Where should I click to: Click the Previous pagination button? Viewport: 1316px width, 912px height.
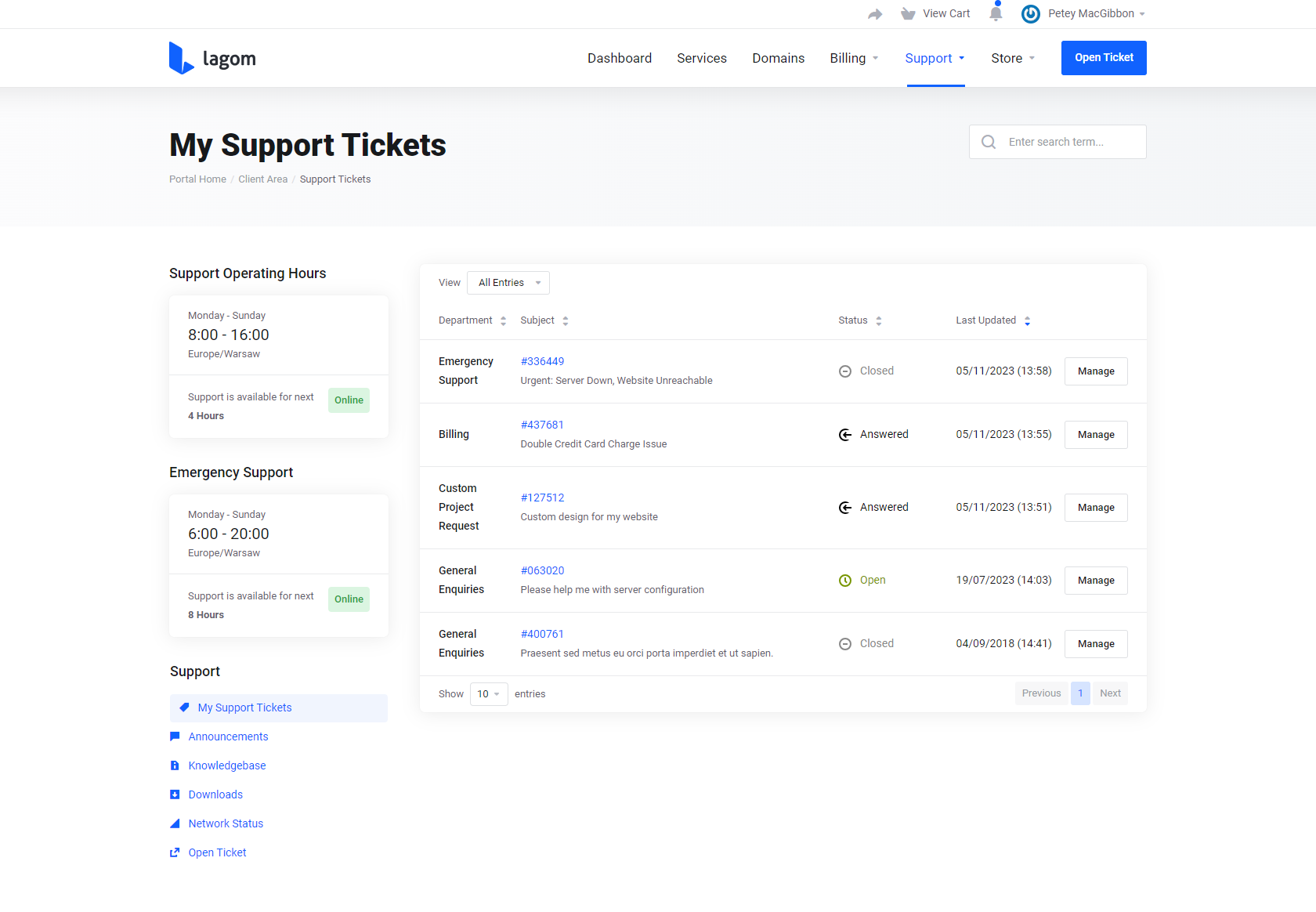click(1041, 693)
